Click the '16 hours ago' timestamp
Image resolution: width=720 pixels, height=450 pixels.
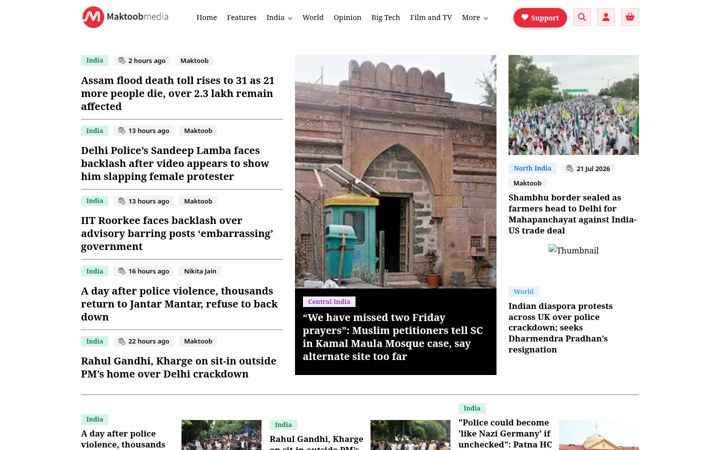pyautogui.click(x=149, y=271)
